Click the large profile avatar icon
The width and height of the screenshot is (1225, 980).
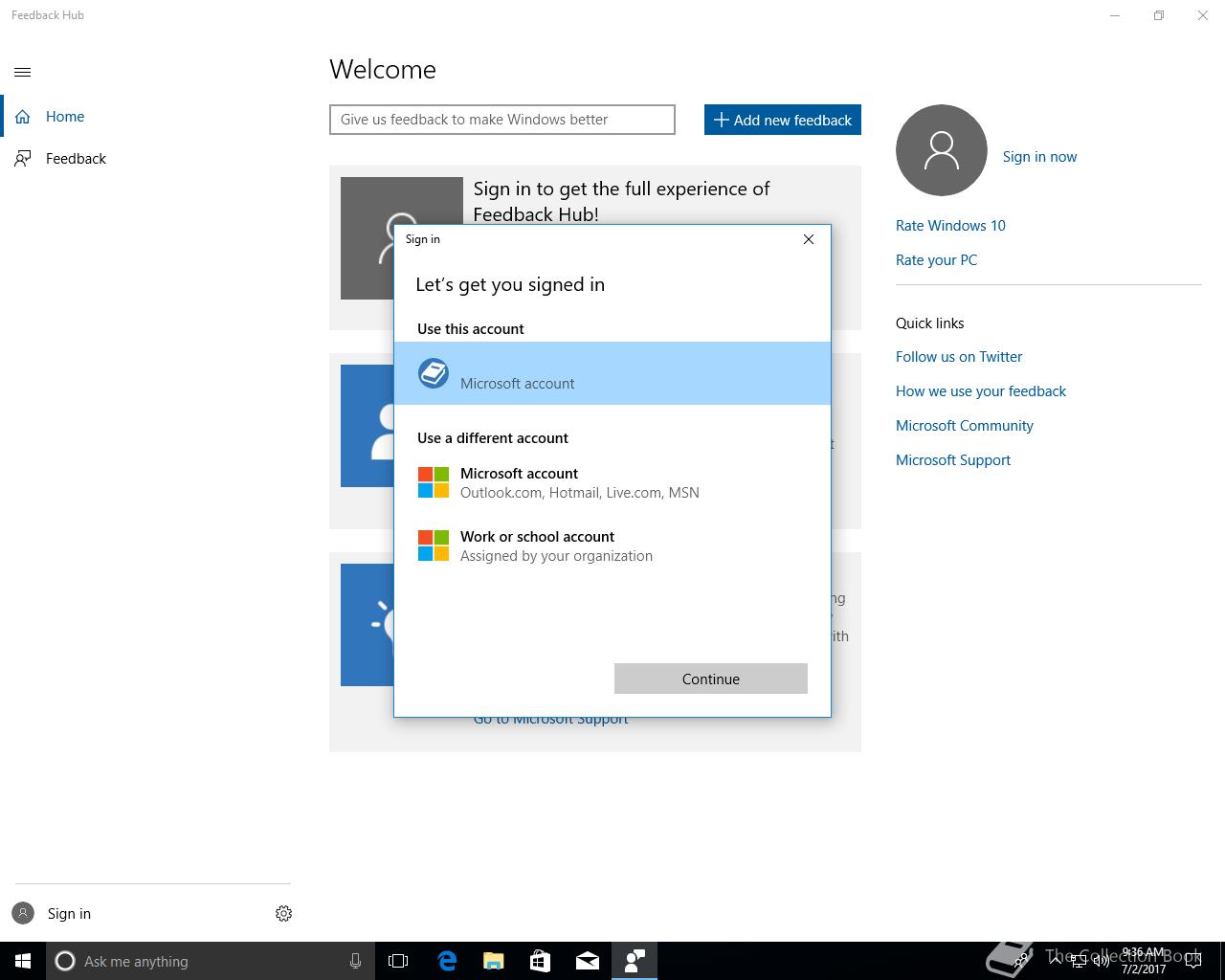(942, 150)
